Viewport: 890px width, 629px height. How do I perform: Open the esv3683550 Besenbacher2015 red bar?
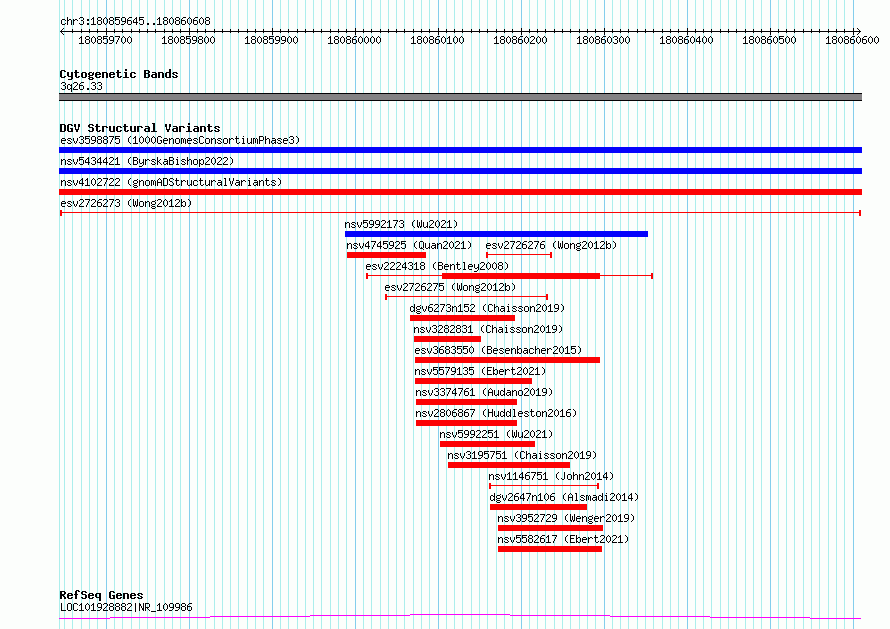coord(507,360)
